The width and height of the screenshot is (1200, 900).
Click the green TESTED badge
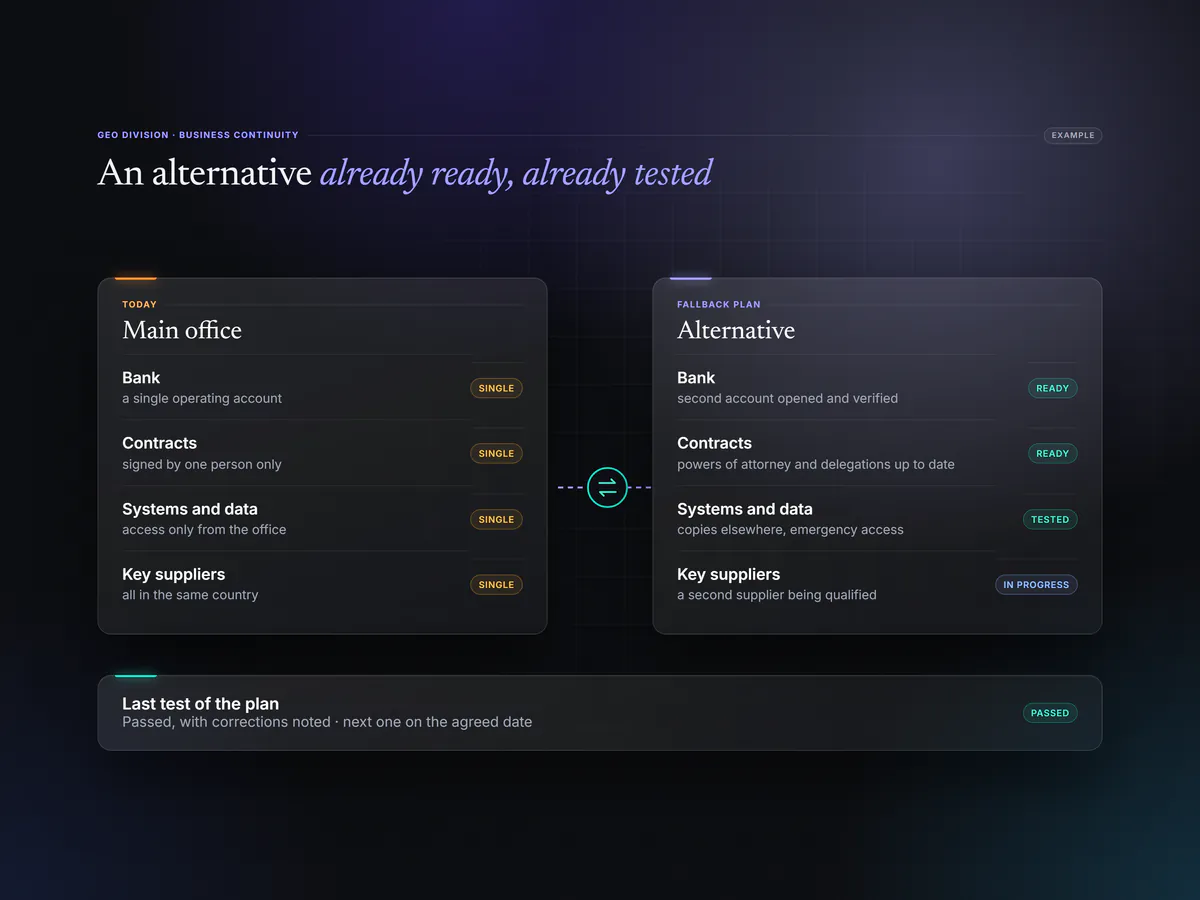1050,519
